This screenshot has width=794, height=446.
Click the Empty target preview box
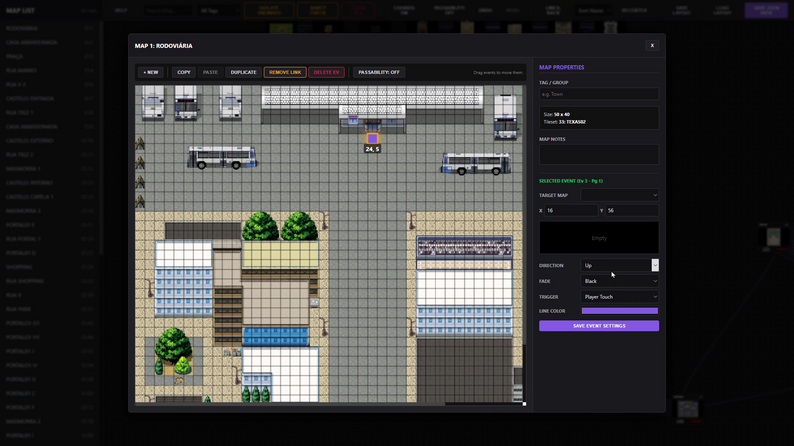click(x=599, y=237)
